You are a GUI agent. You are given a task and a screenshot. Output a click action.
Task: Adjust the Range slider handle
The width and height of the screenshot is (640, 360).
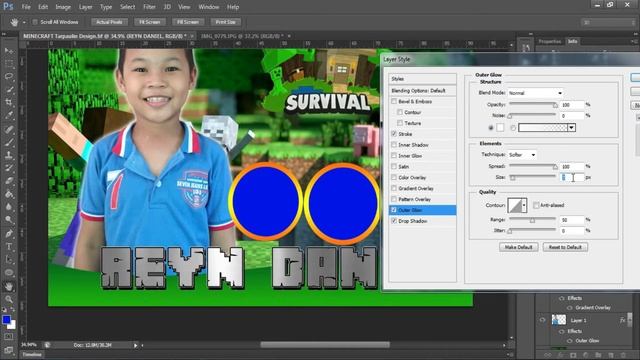pyautogui.click(x=532, y=220)
